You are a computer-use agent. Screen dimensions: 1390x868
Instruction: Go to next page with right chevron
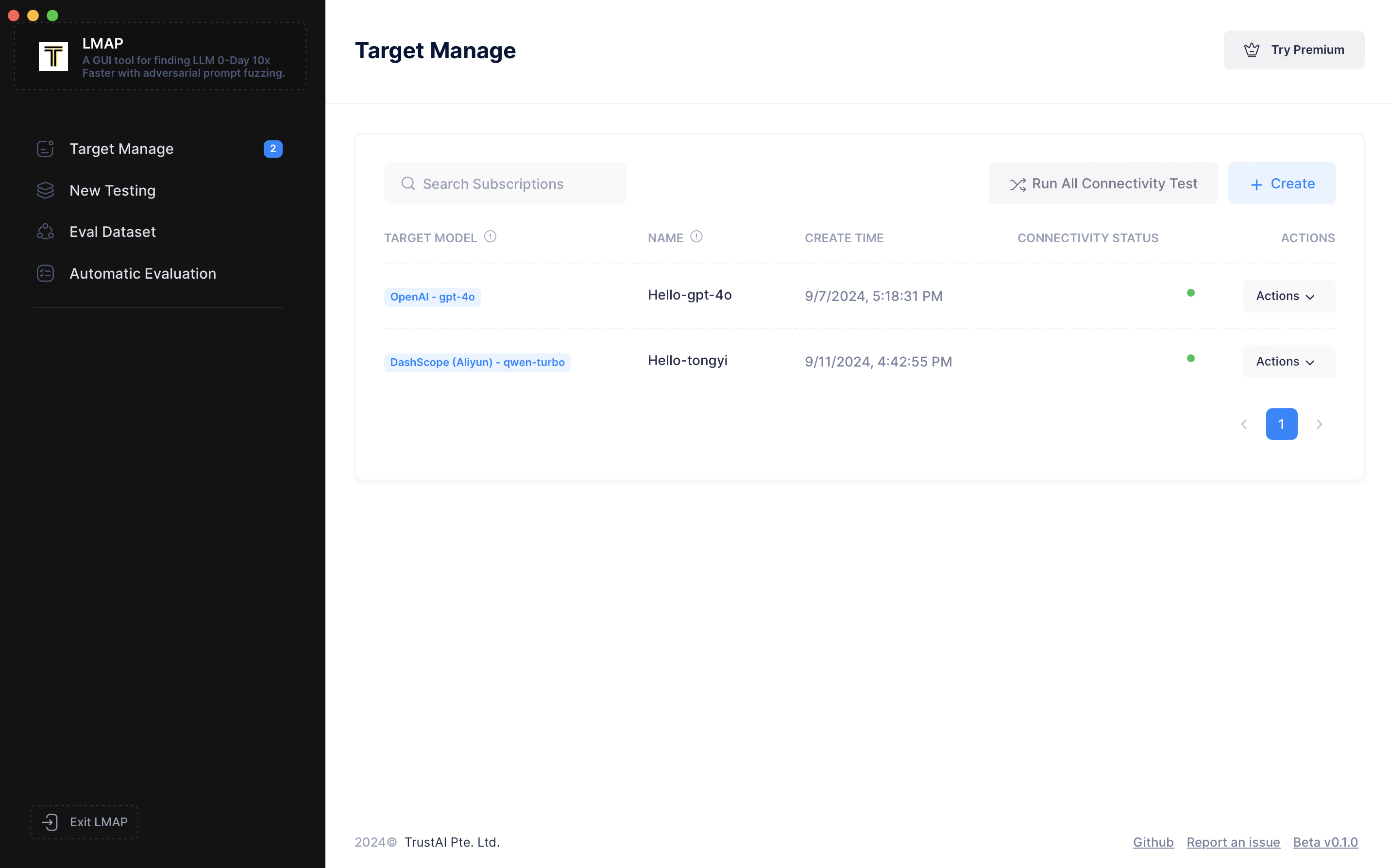pos(1319,424)
